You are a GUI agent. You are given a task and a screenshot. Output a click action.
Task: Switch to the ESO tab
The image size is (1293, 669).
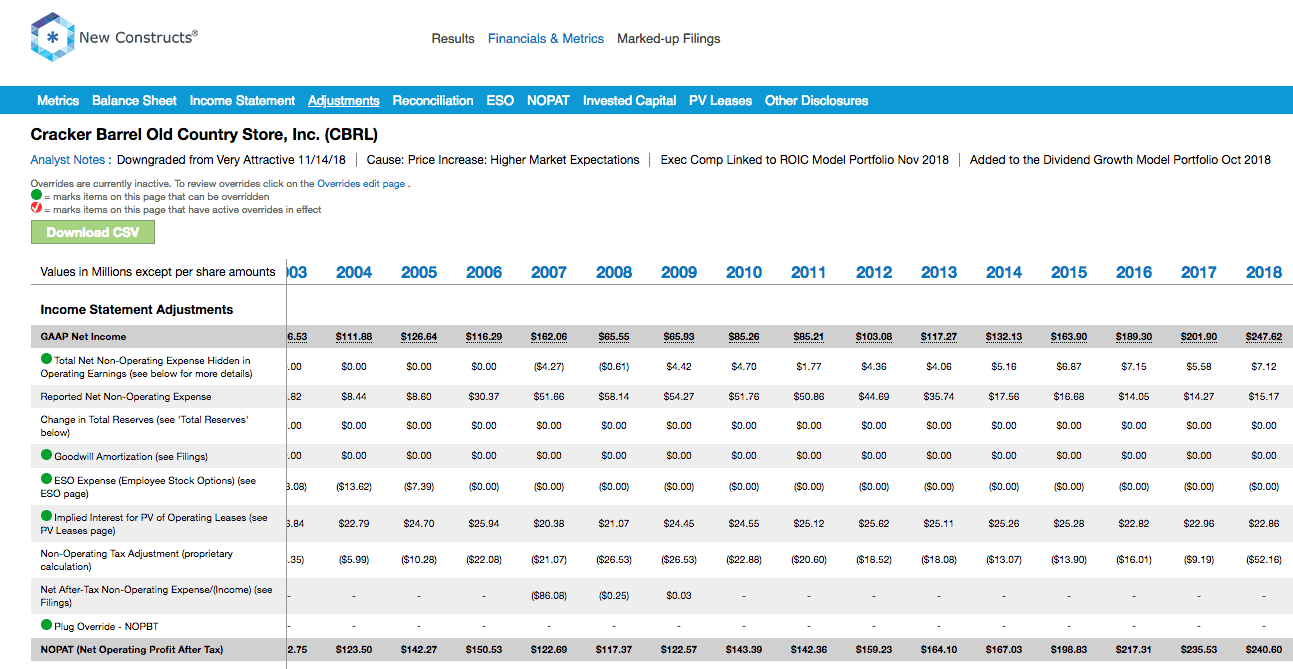500,101
